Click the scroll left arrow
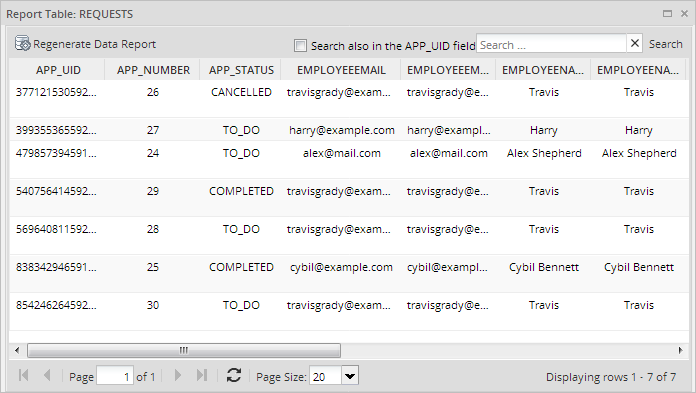 coord(17,350)
